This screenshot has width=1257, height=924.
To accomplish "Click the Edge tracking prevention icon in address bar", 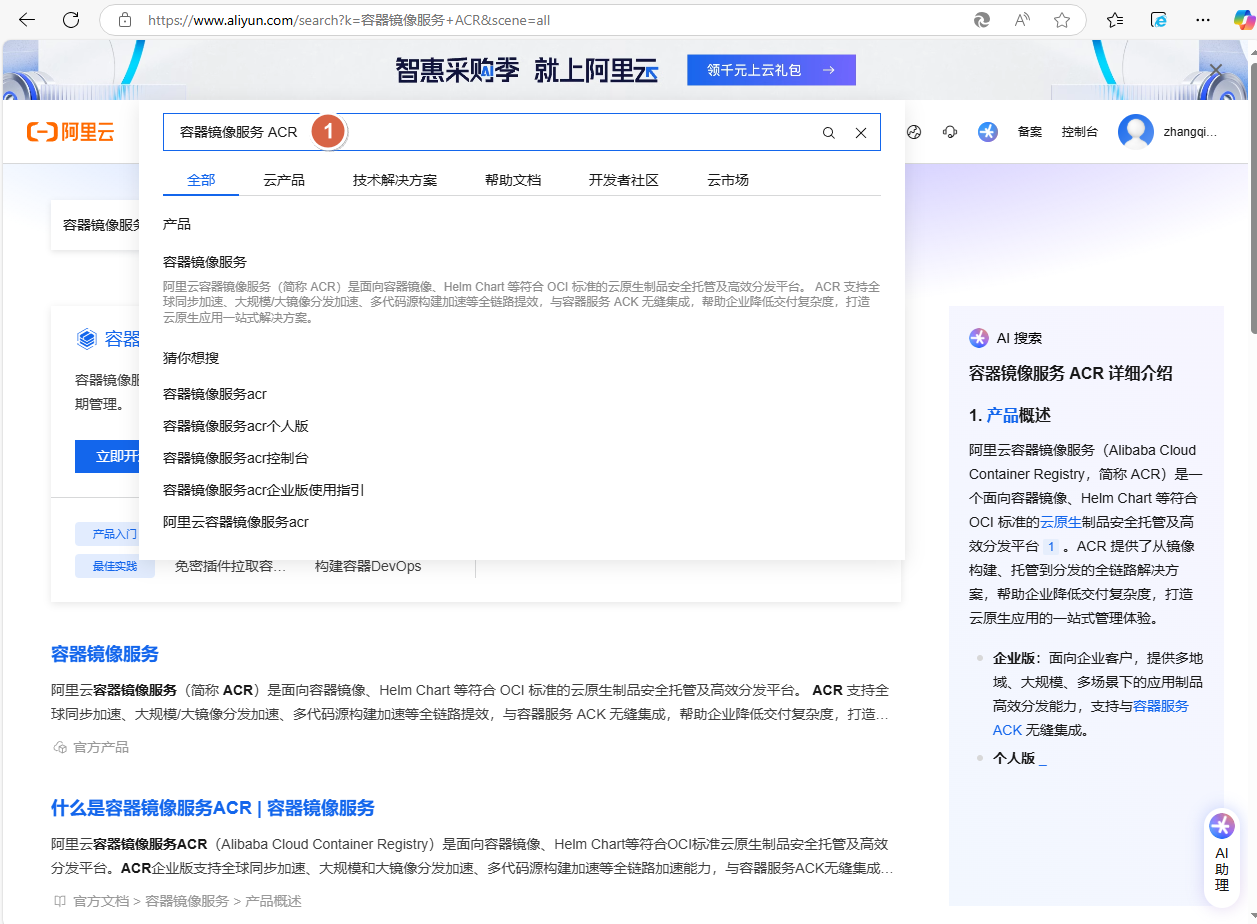I will coord(982,20).
